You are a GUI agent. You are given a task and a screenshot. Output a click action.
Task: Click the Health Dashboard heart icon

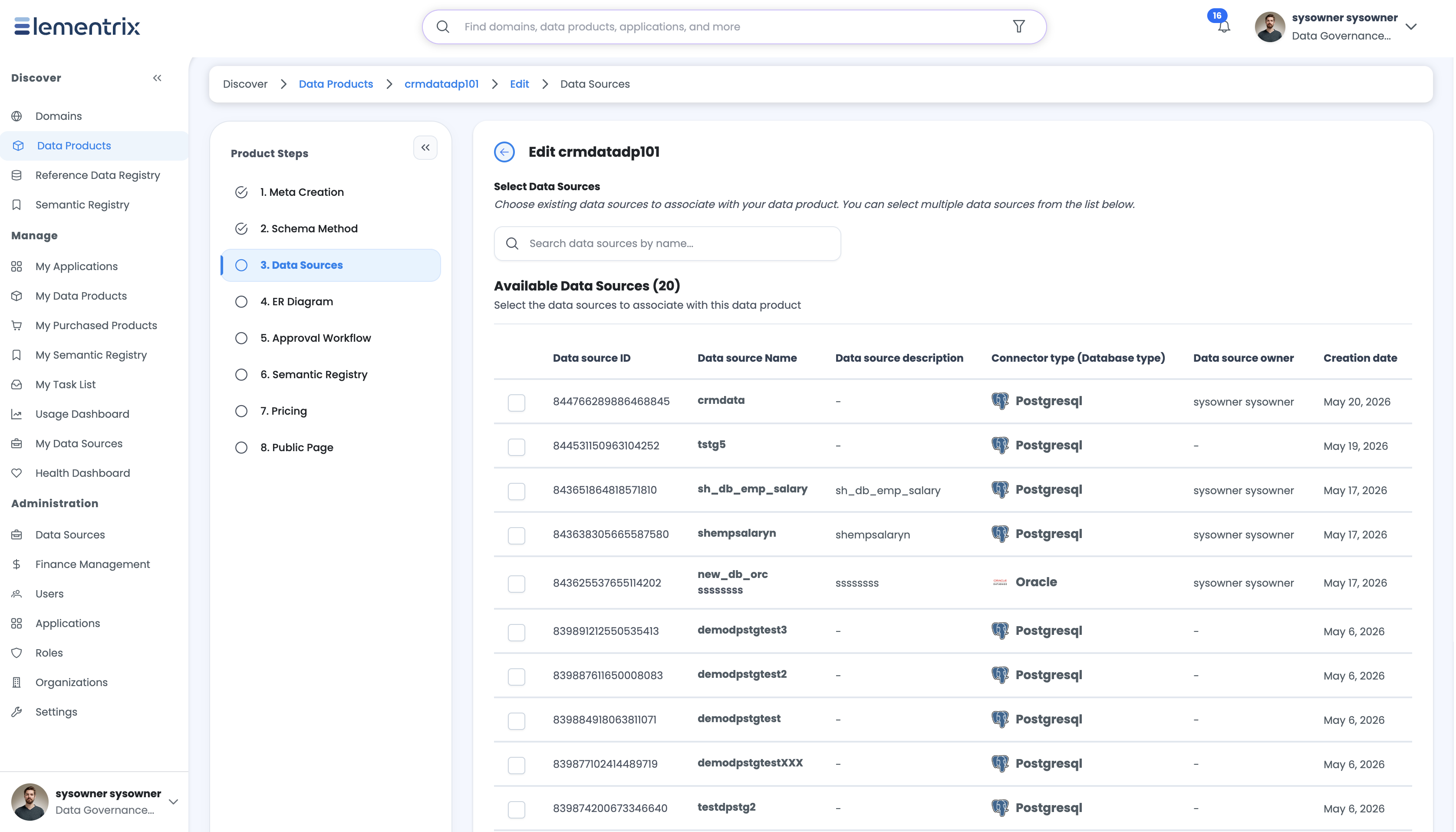pos(16,473)
